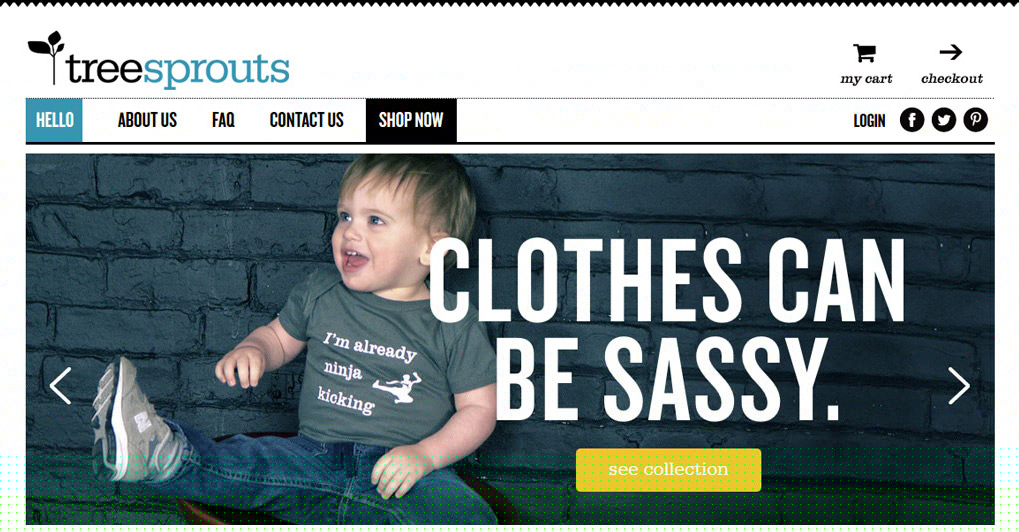Screen dimensions: 1019x532
Task: Open the ABOUT US page
Action: coord(148,120)
